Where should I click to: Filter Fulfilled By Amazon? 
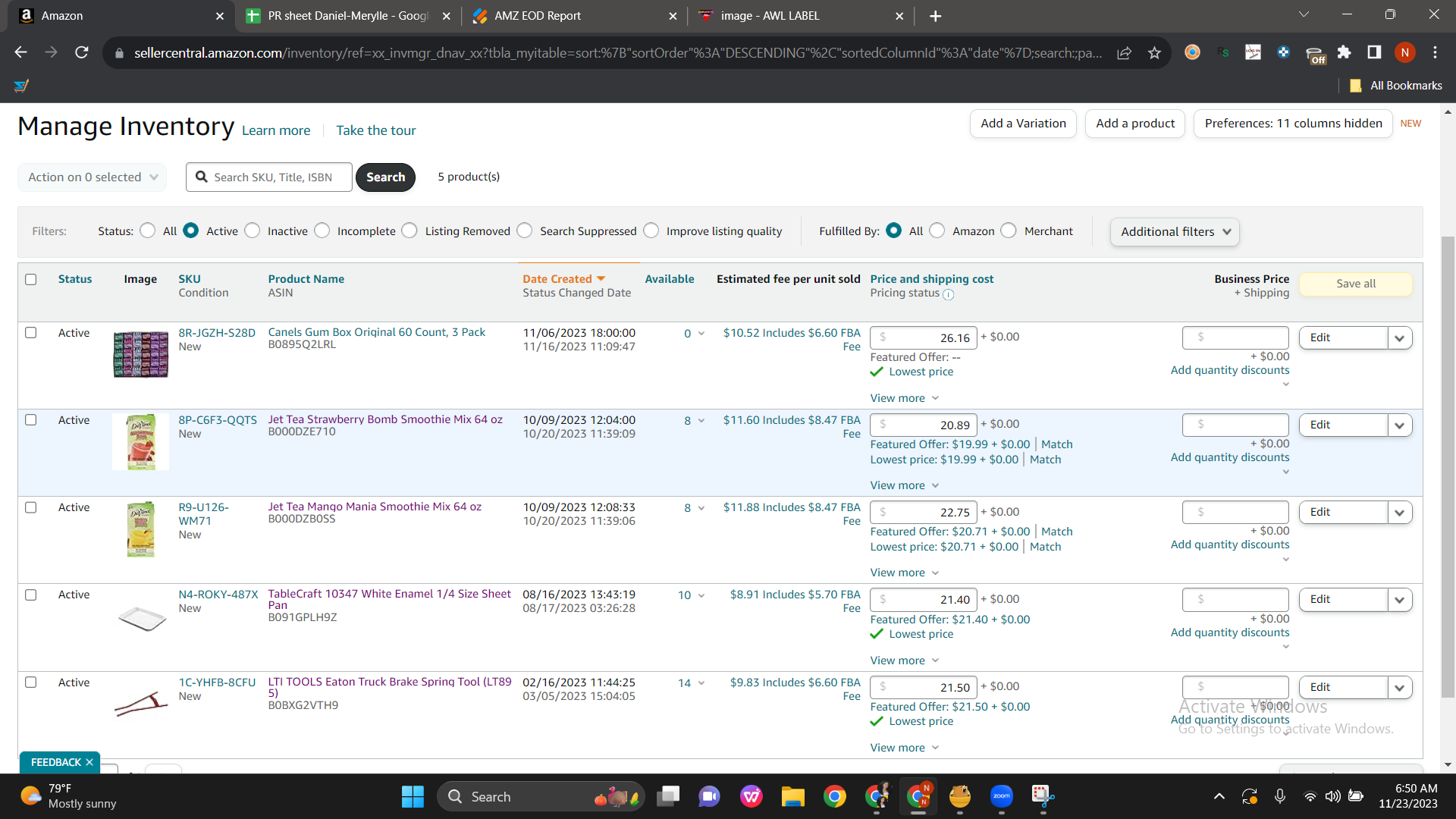[x=937, y=231]
